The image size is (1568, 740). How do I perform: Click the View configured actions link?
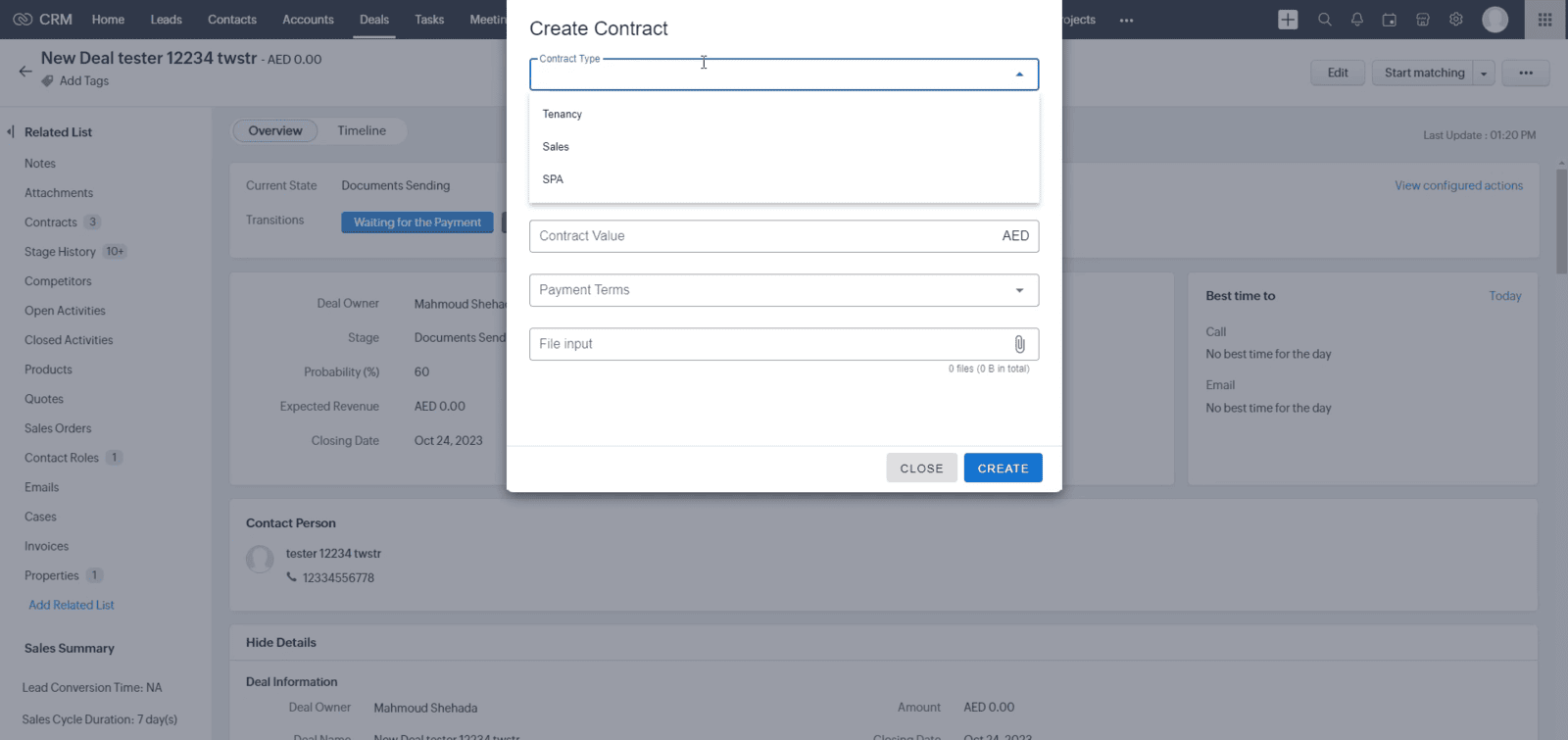(x=1458, y=185)
